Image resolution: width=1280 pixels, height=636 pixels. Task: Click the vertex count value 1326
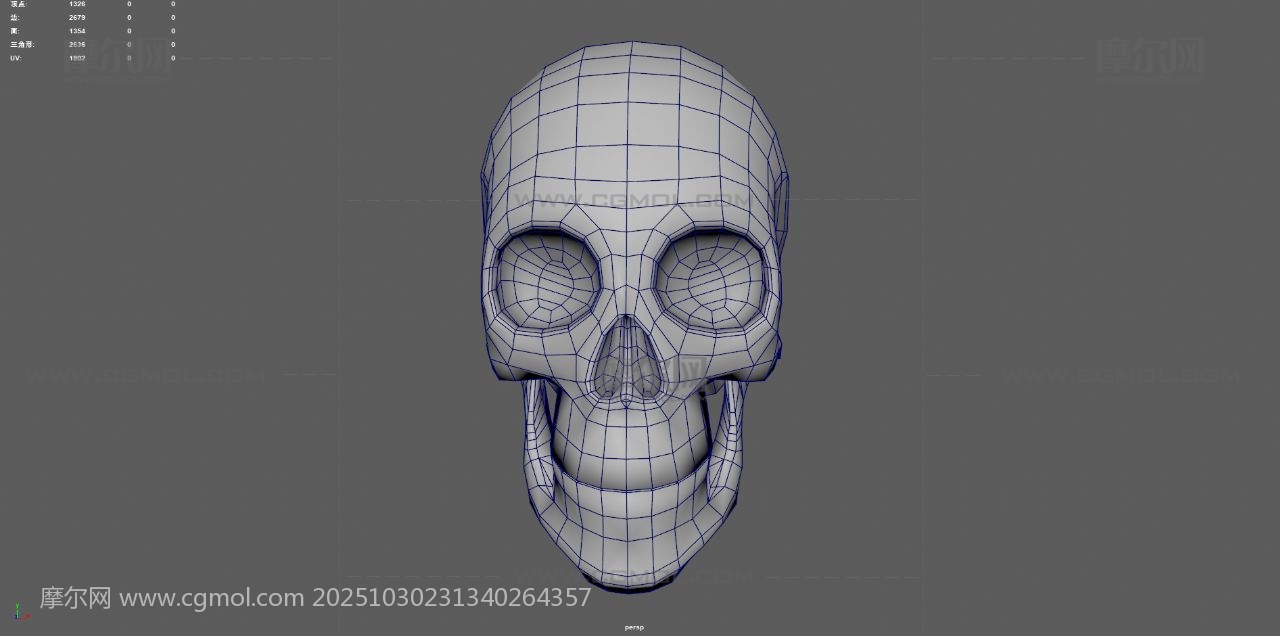[77, 4]
